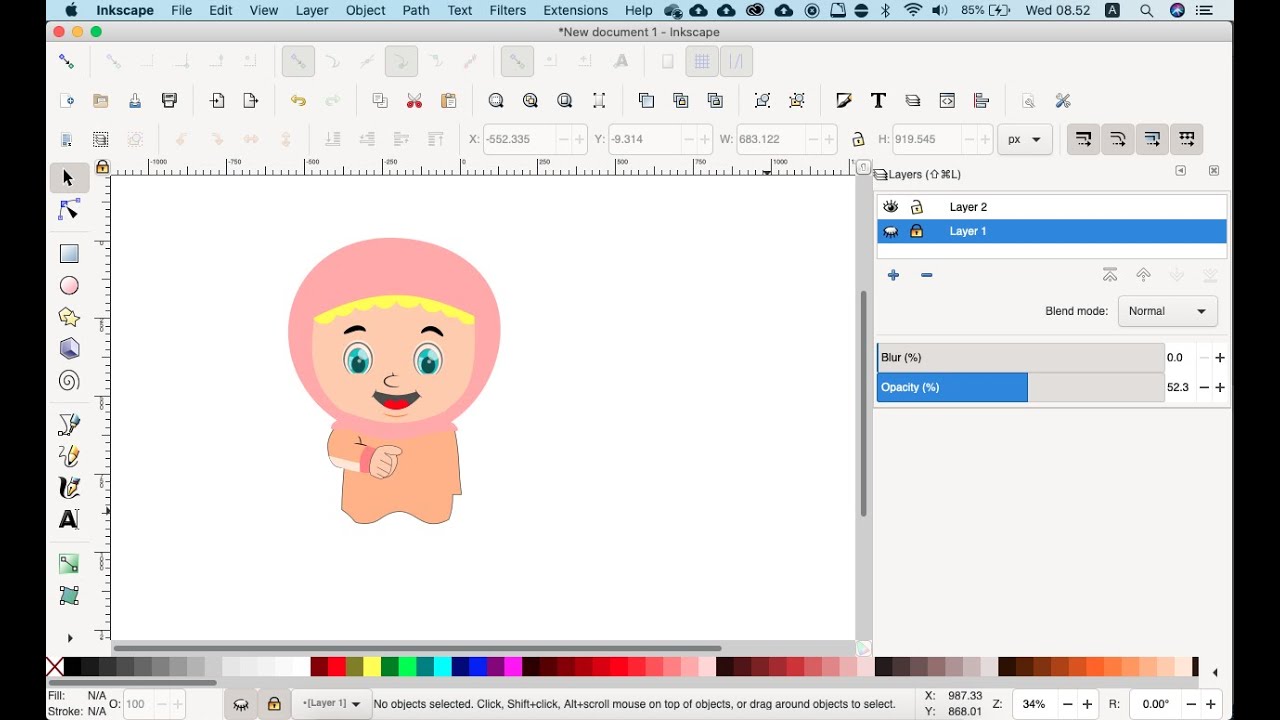
Task: Decrease the Blur percent with minus
Action: [x=1204, y=357]
